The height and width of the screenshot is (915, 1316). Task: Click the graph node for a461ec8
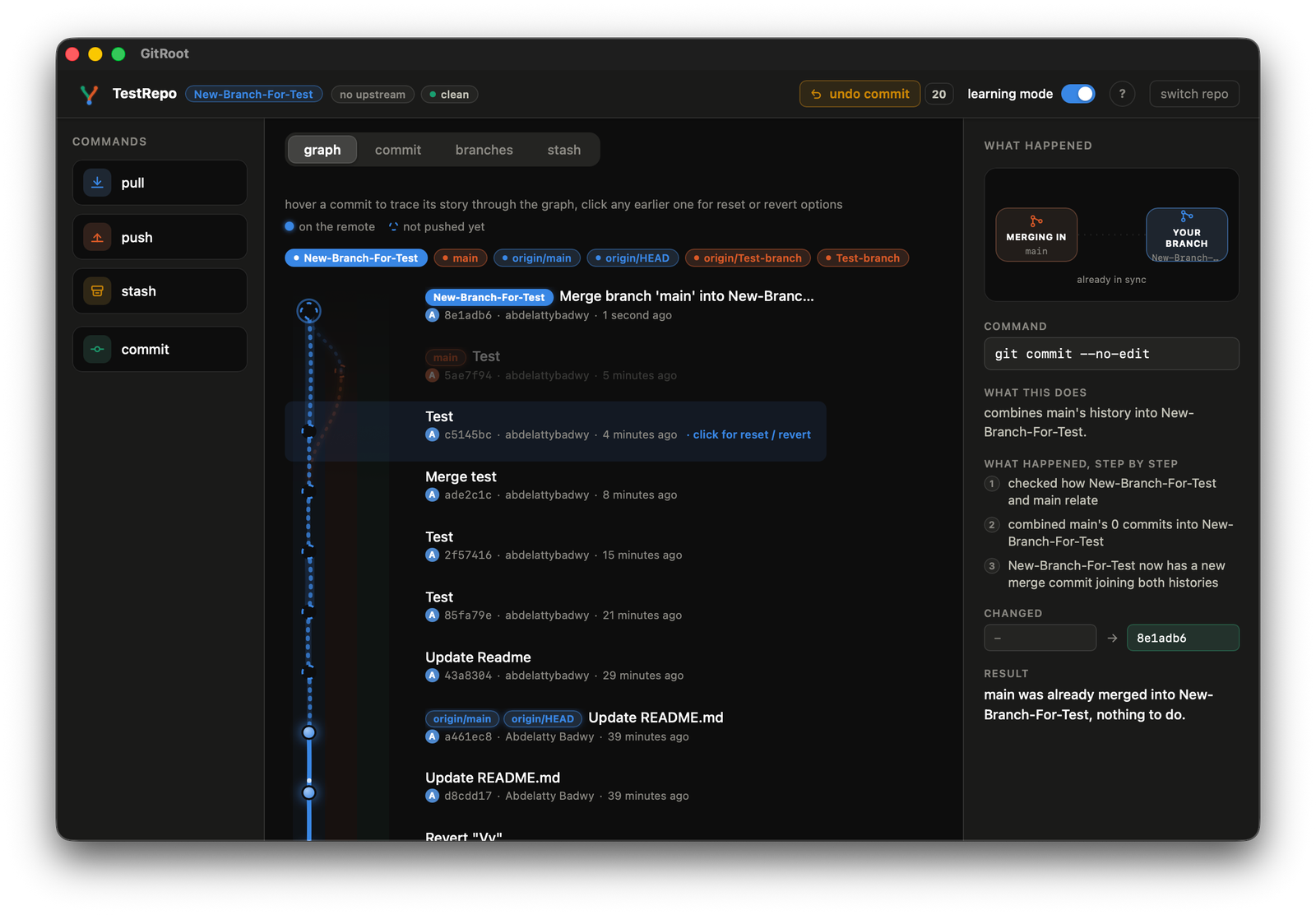coord(308,732)
